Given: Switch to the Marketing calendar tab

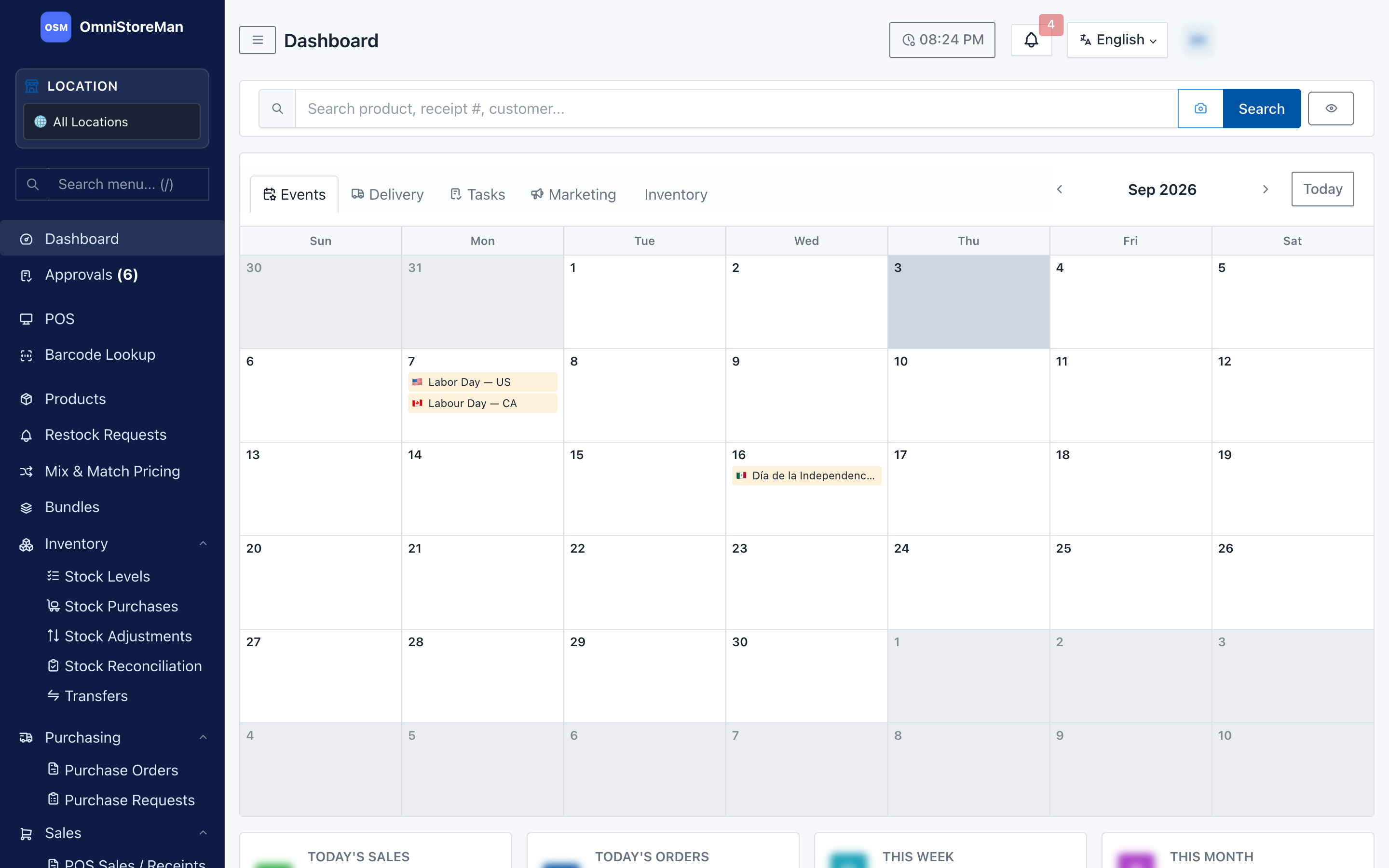Looking at the screenshot, I should pyautogui.click(x=573, y=195).
